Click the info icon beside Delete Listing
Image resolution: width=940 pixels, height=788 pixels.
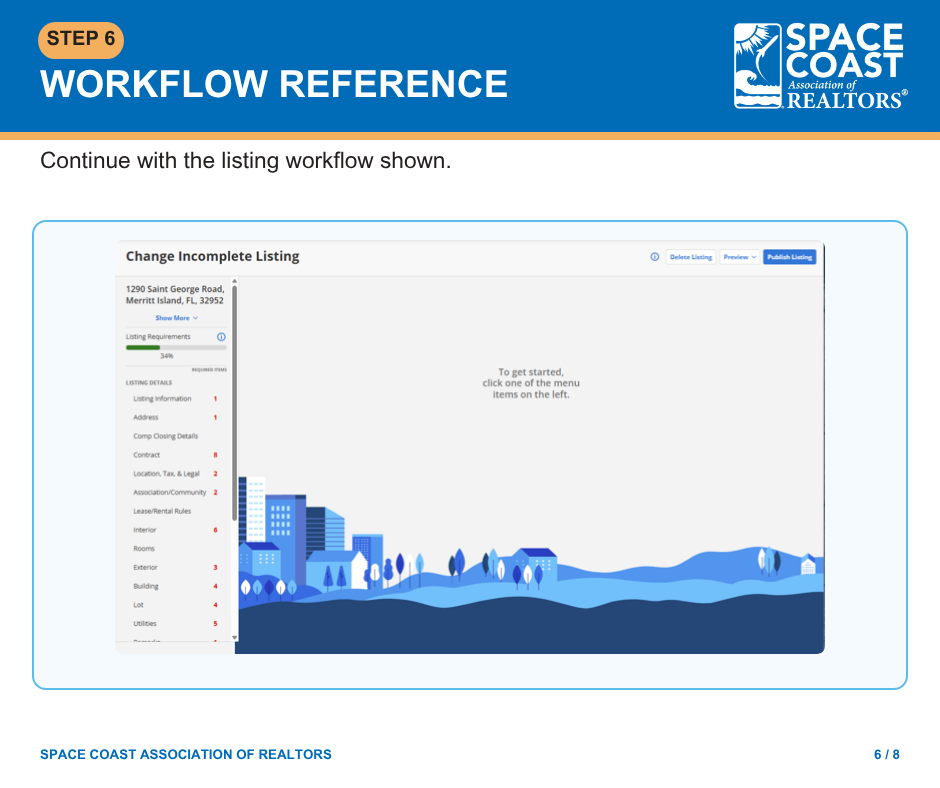[x=655, y=257]
